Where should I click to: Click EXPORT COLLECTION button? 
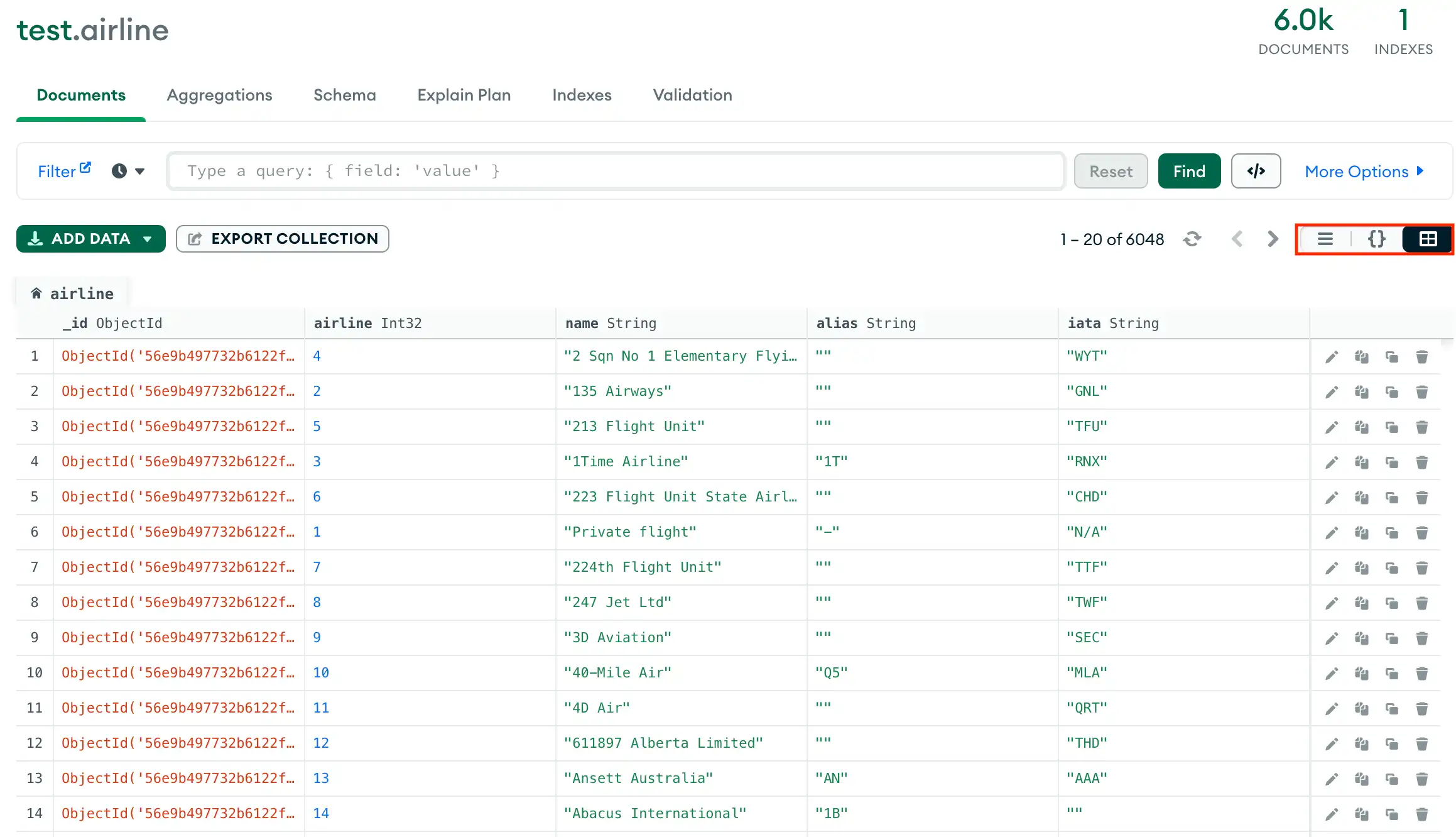[283, 239]
